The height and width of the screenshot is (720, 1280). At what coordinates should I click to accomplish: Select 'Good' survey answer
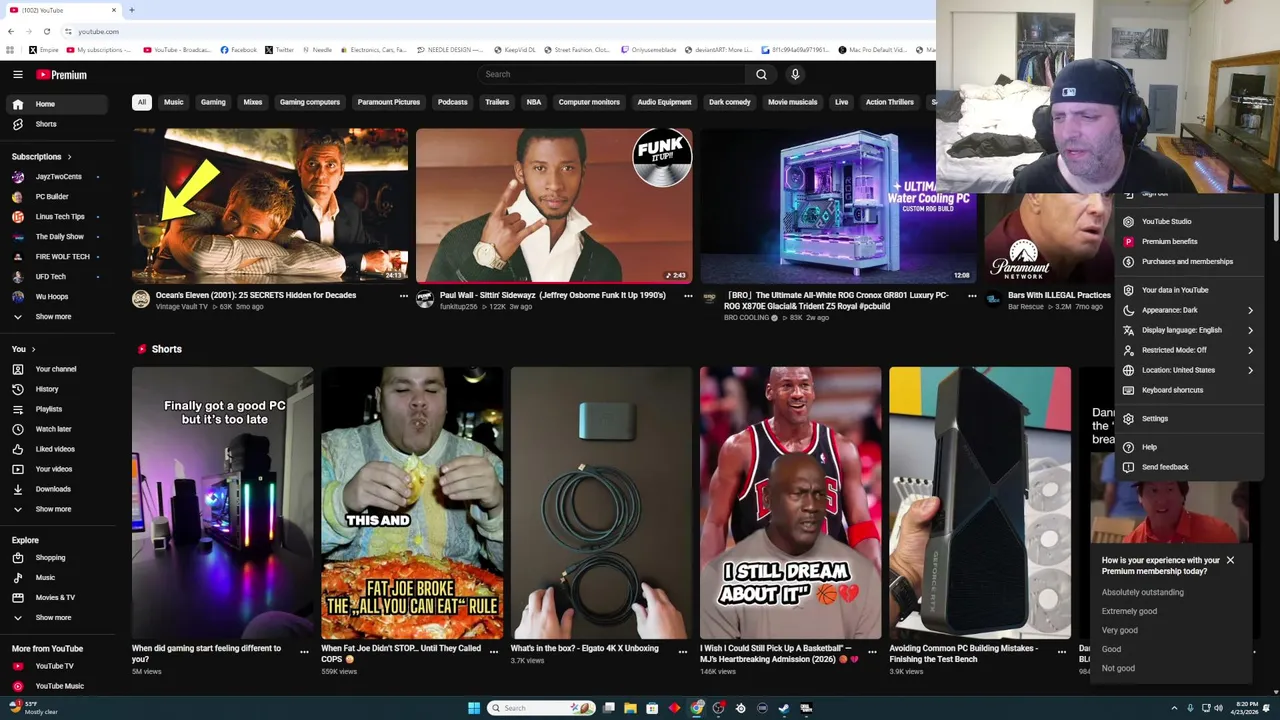1111,649
